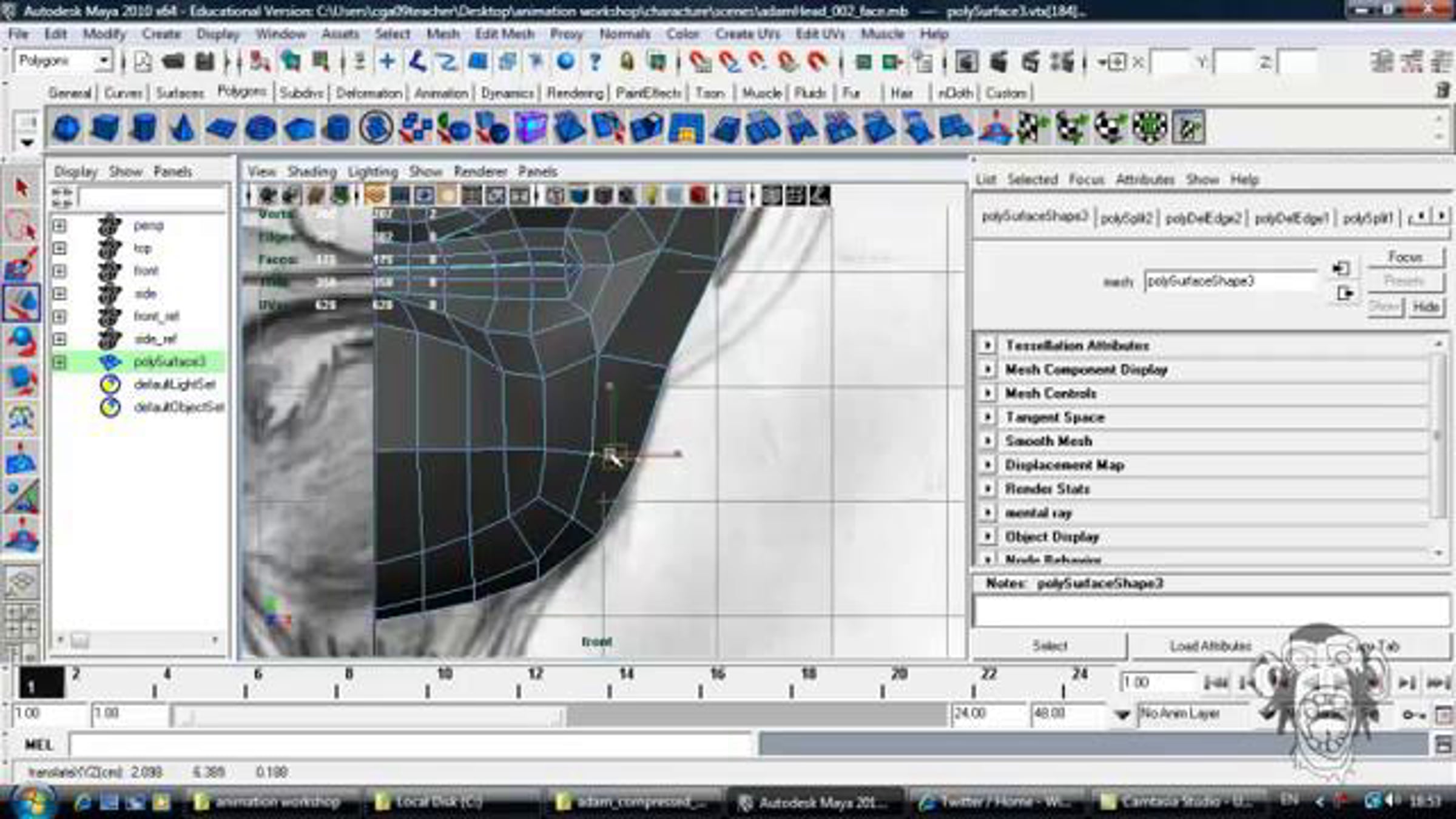The height and width of the screenshot is (819, 1456).
Task: Open the polySplit2 attribute tab
Action: point(1126,218)
